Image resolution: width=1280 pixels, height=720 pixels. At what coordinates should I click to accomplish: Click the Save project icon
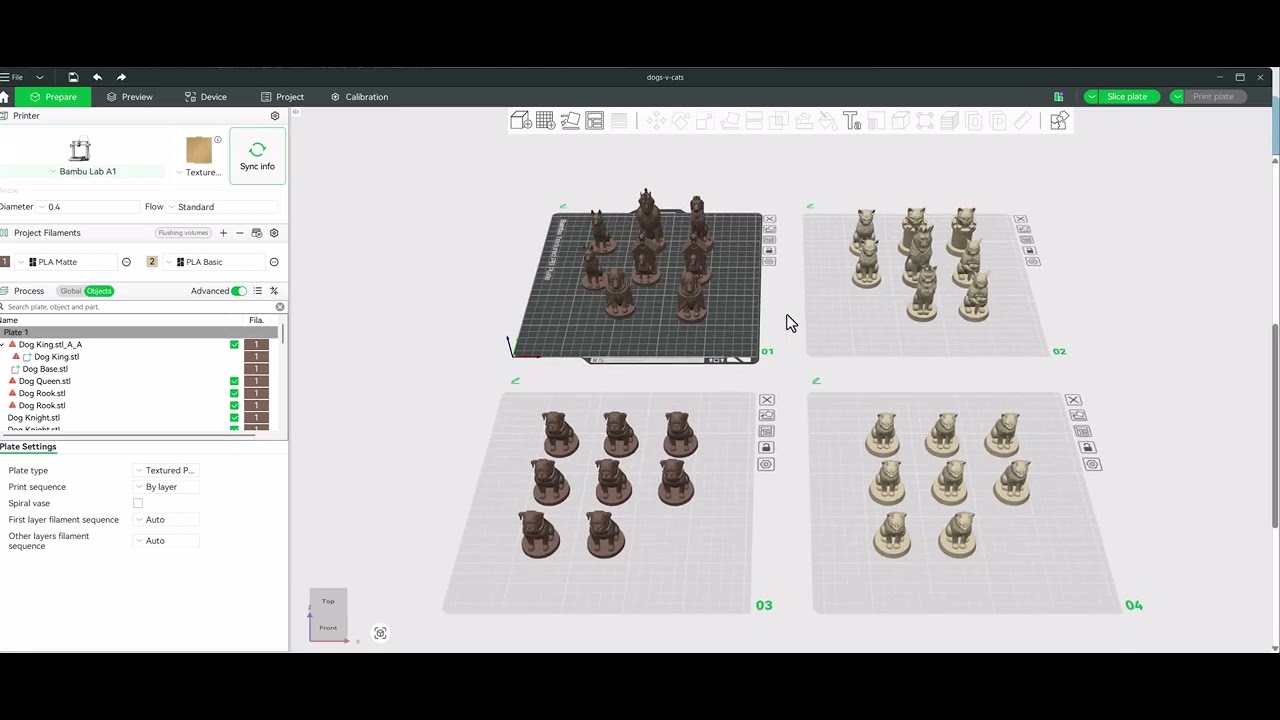point(73,77)
